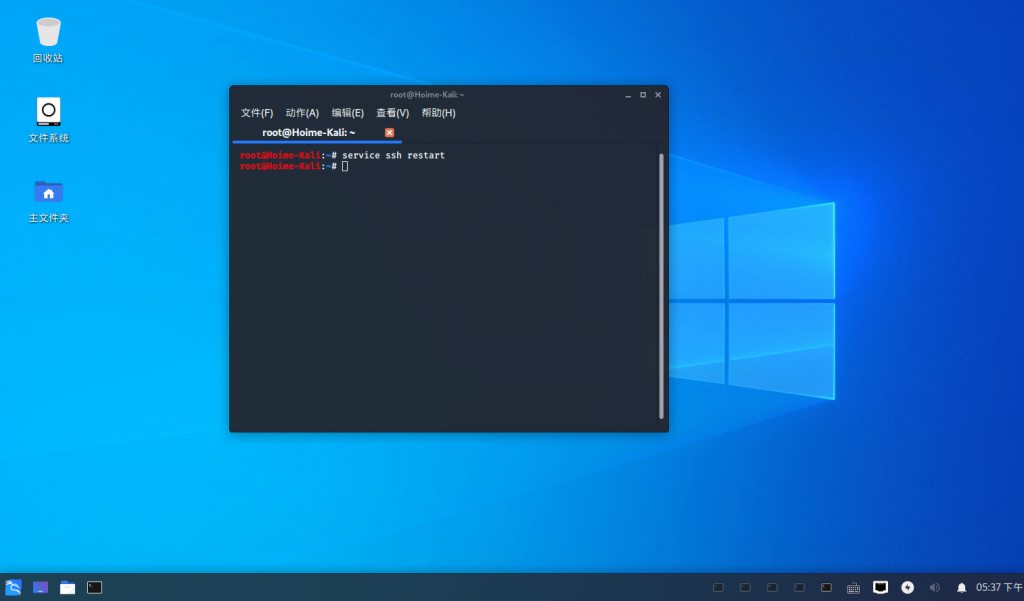Image resolution: width=1024 pixels, height=601 pixels.
Task: Open the power manager lightning tray icon
Action: coord(908,587)
